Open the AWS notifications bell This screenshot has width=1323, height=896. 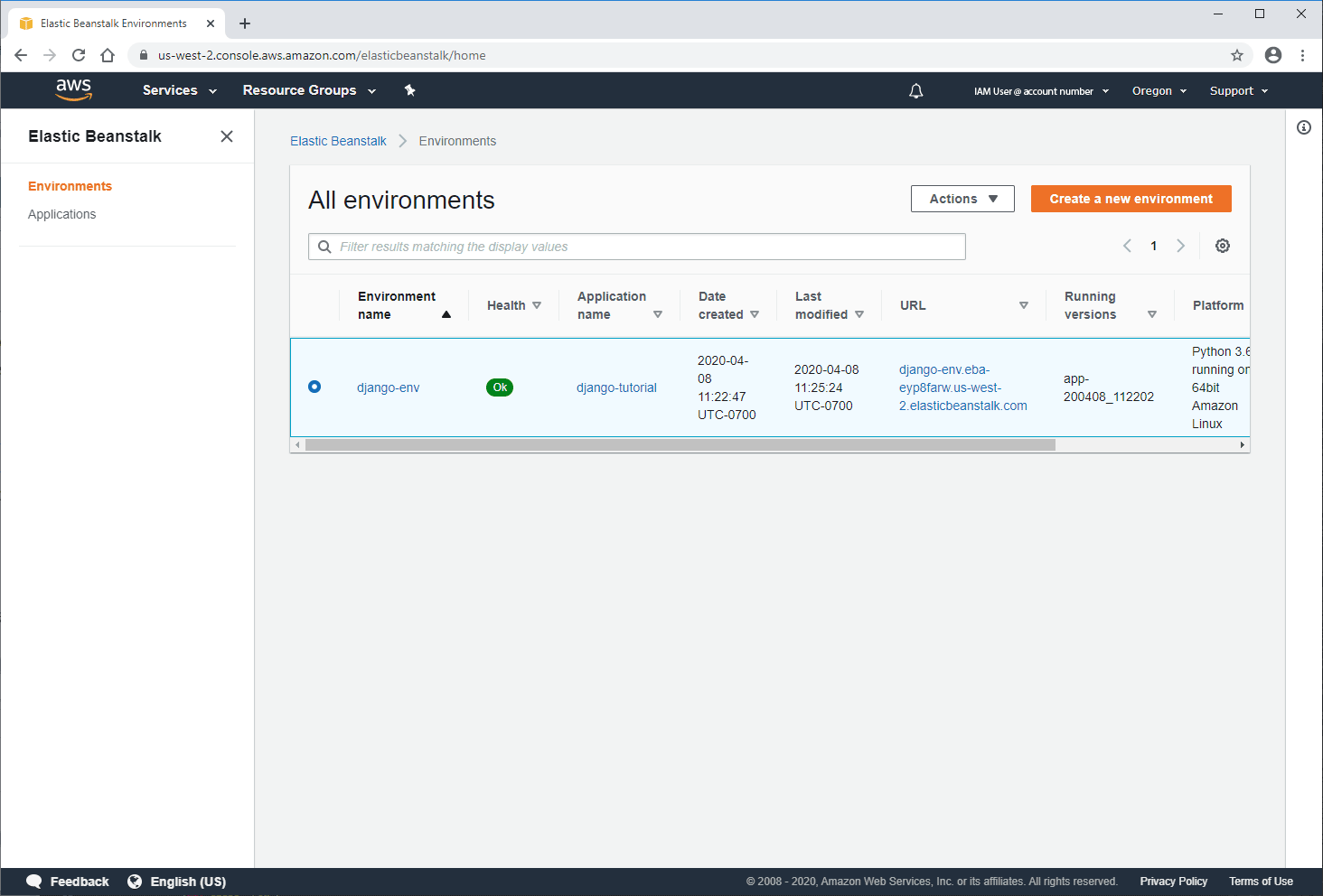pos(915,90)
